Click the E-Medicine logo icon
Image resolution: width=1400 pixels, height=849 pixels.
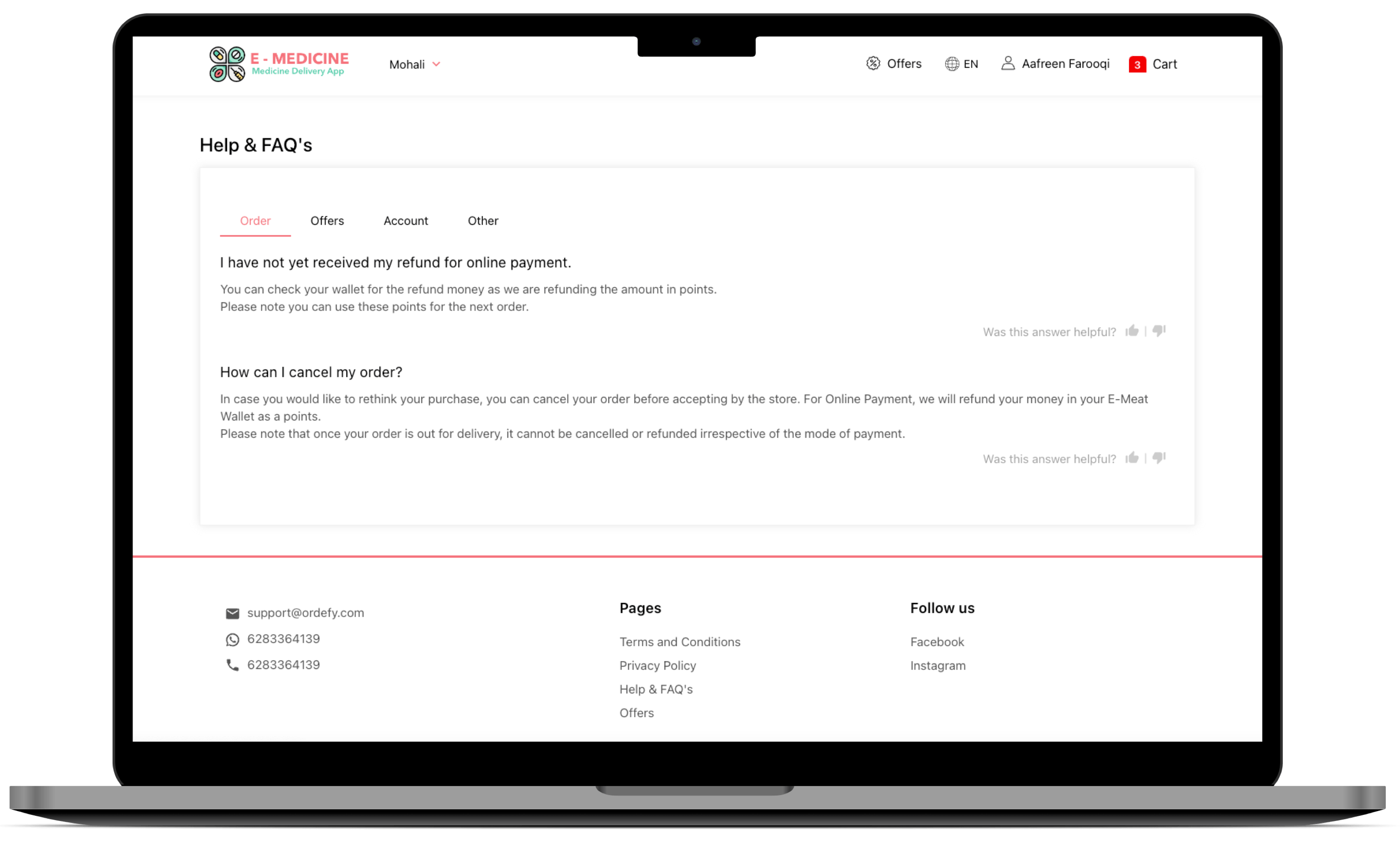coord(225,63)
